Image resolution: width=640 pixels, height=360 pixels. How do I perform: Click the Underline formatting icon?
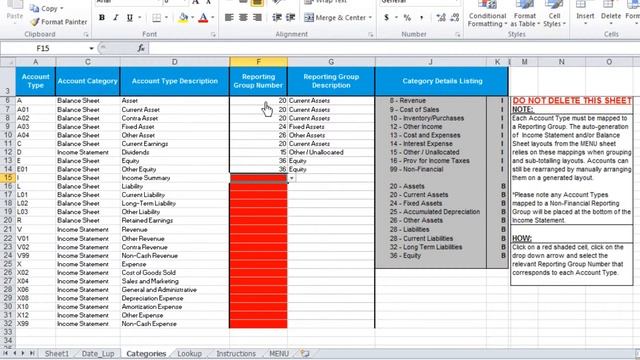coord(130,18)
